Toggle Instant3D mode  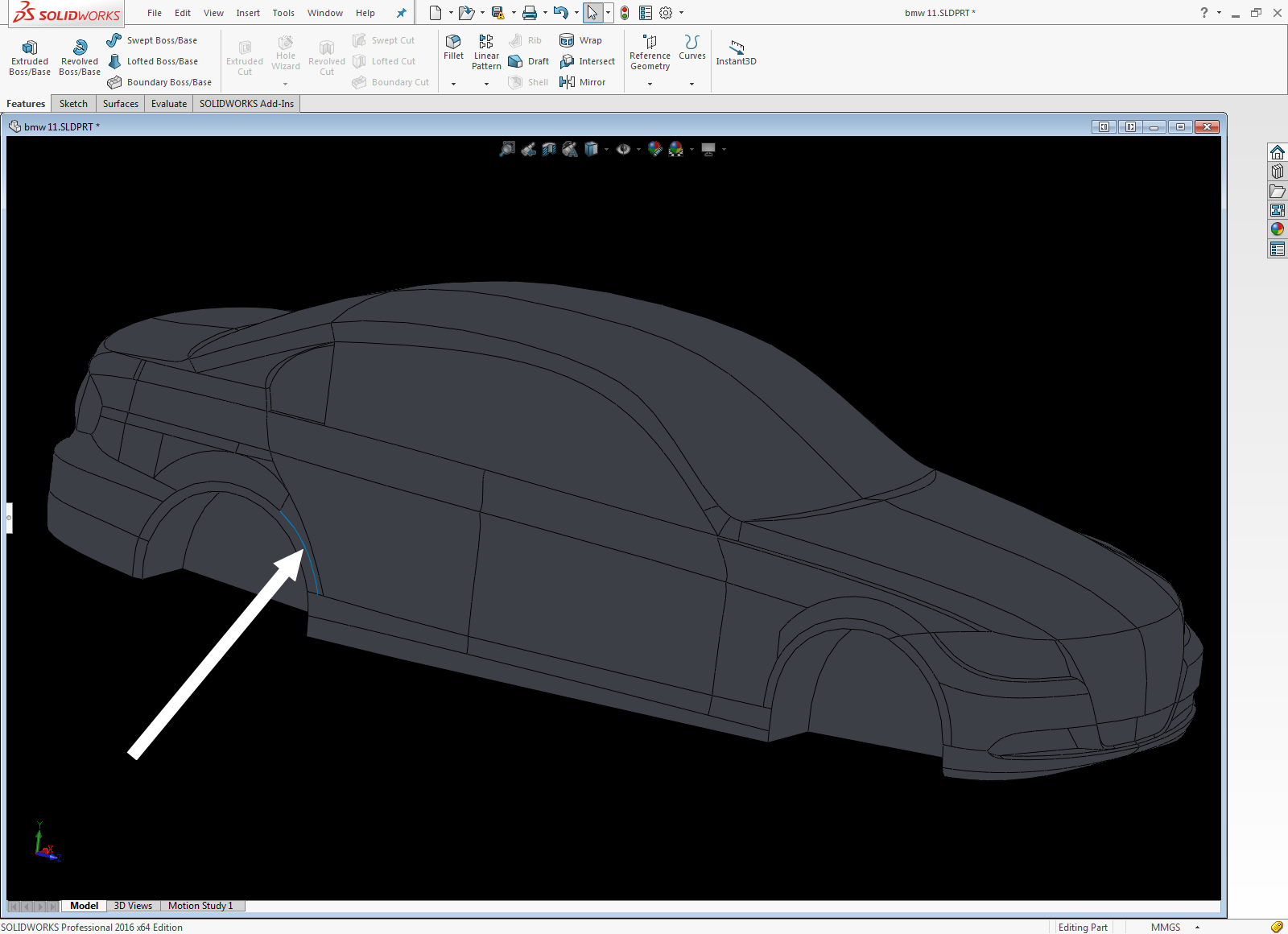(736, 52)
